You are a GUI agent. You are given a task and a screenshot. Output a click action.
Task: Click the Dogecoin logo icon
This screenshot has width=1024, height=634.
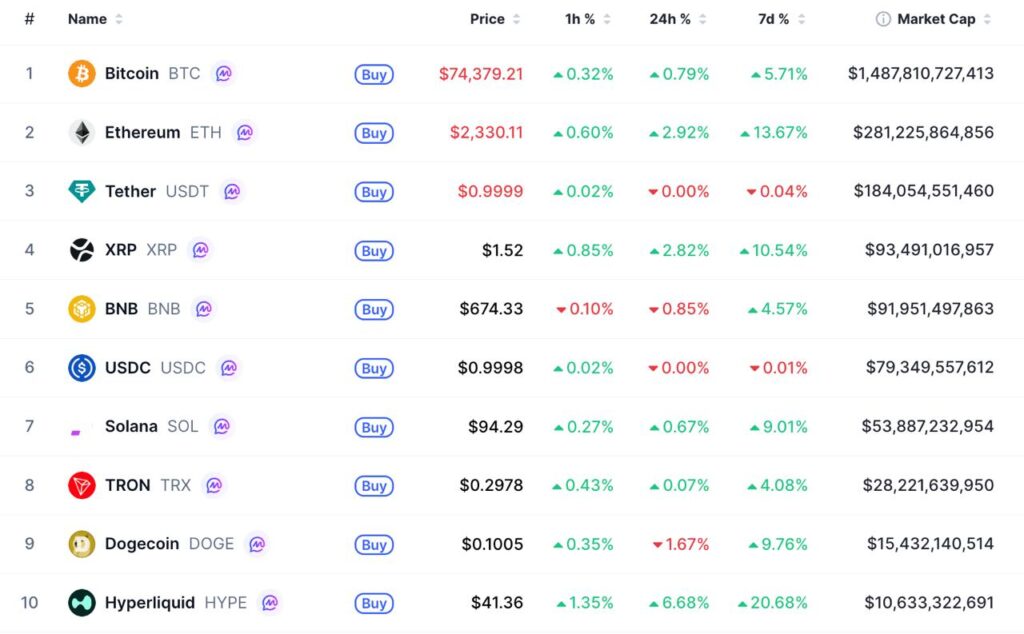[81, 544]
